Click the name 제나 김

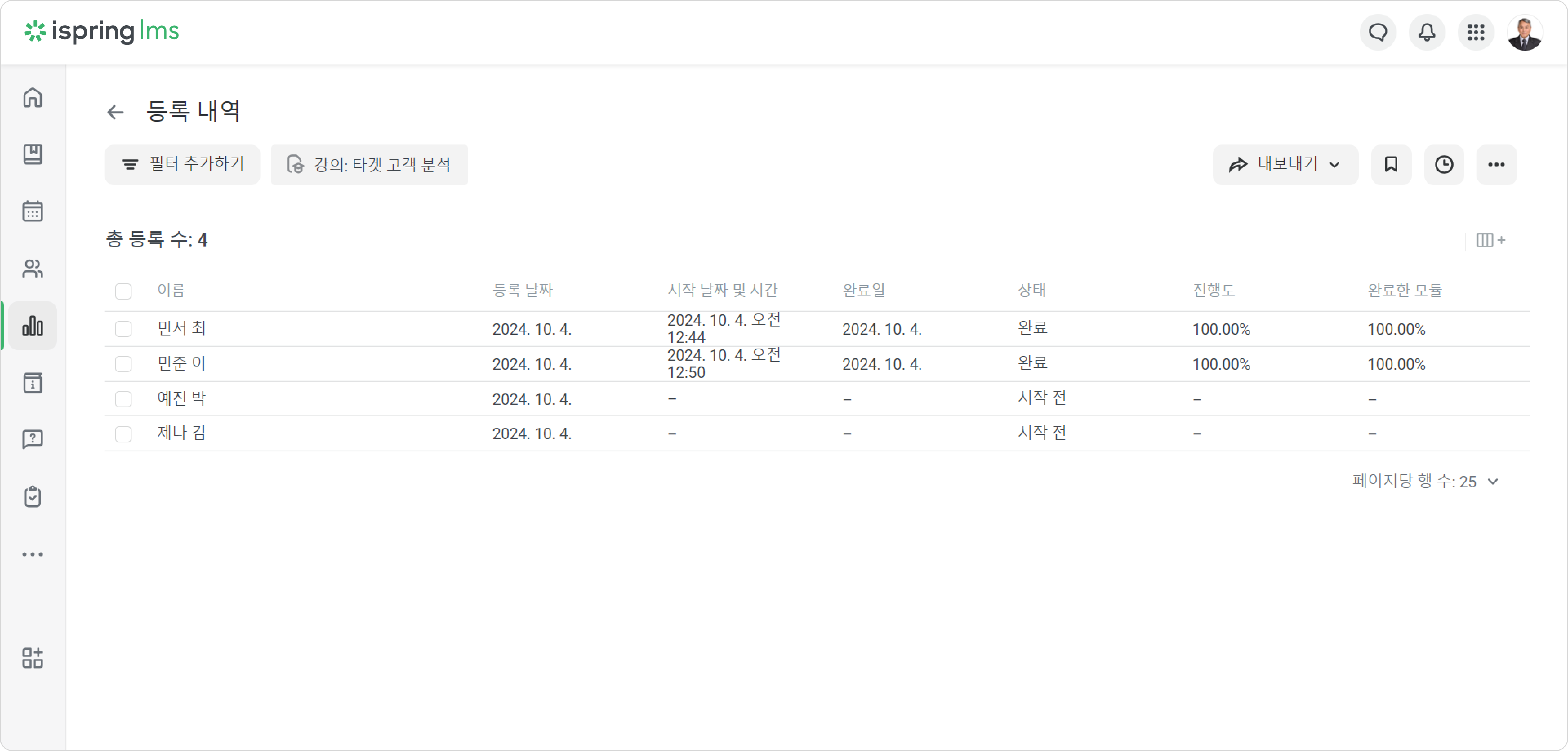(182, 433)
